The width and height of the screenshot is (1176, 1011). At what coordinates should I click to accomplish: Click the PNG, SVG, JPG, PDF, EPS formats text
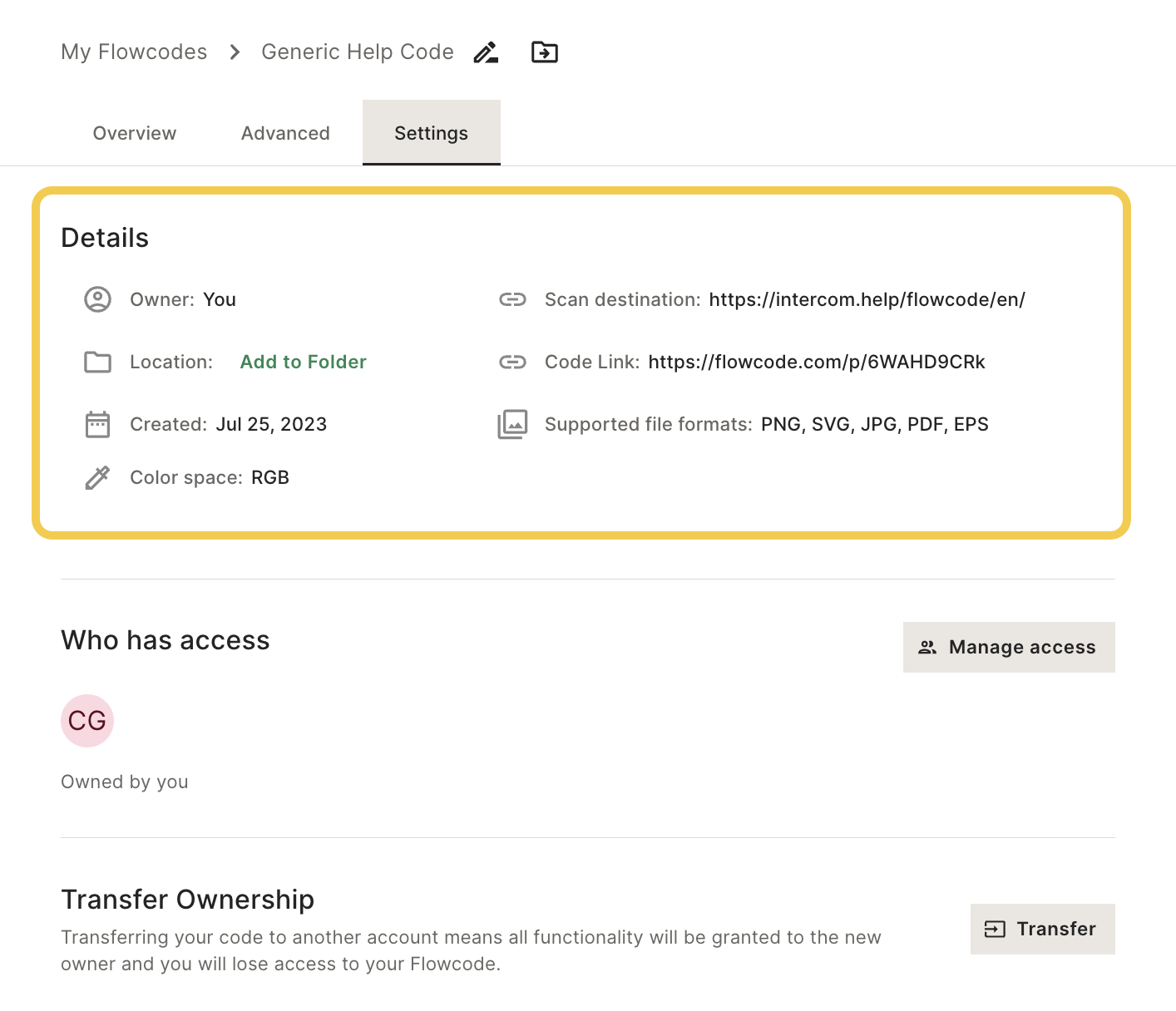pyautogui.click(x=875, y=424)
